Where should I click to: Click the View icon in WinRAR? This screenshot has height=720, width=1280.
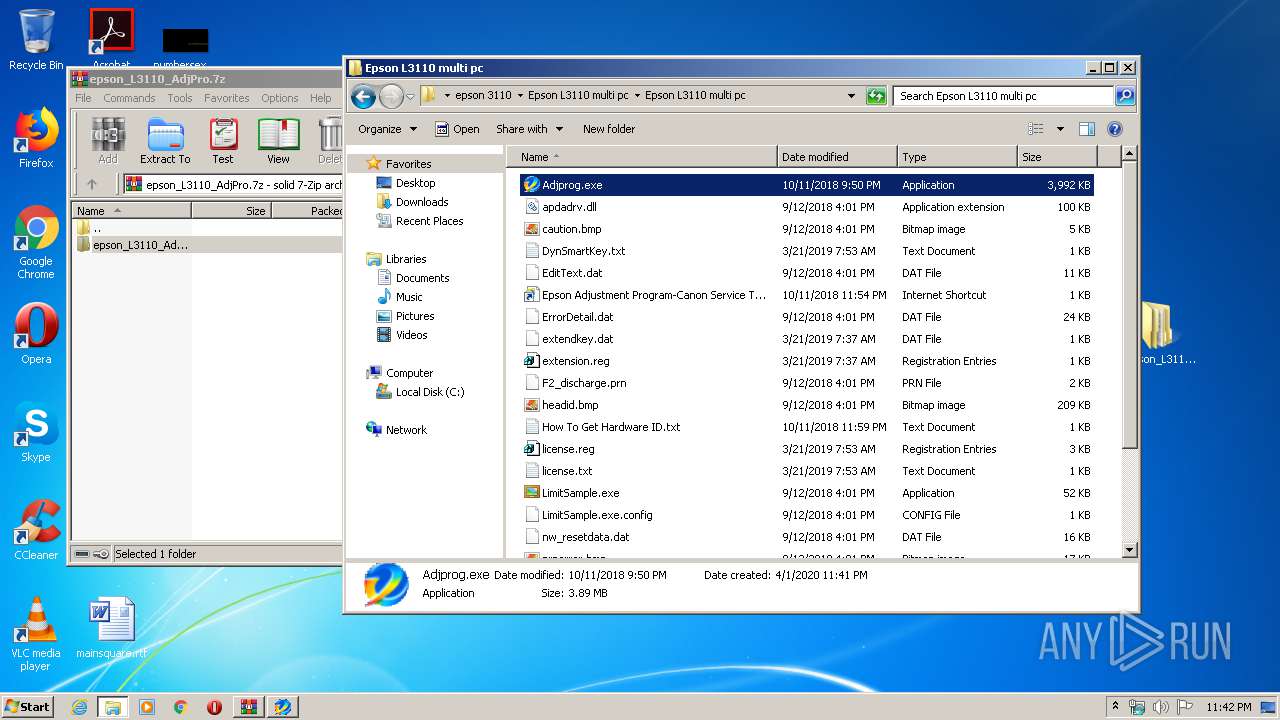(x=278, y=141)
